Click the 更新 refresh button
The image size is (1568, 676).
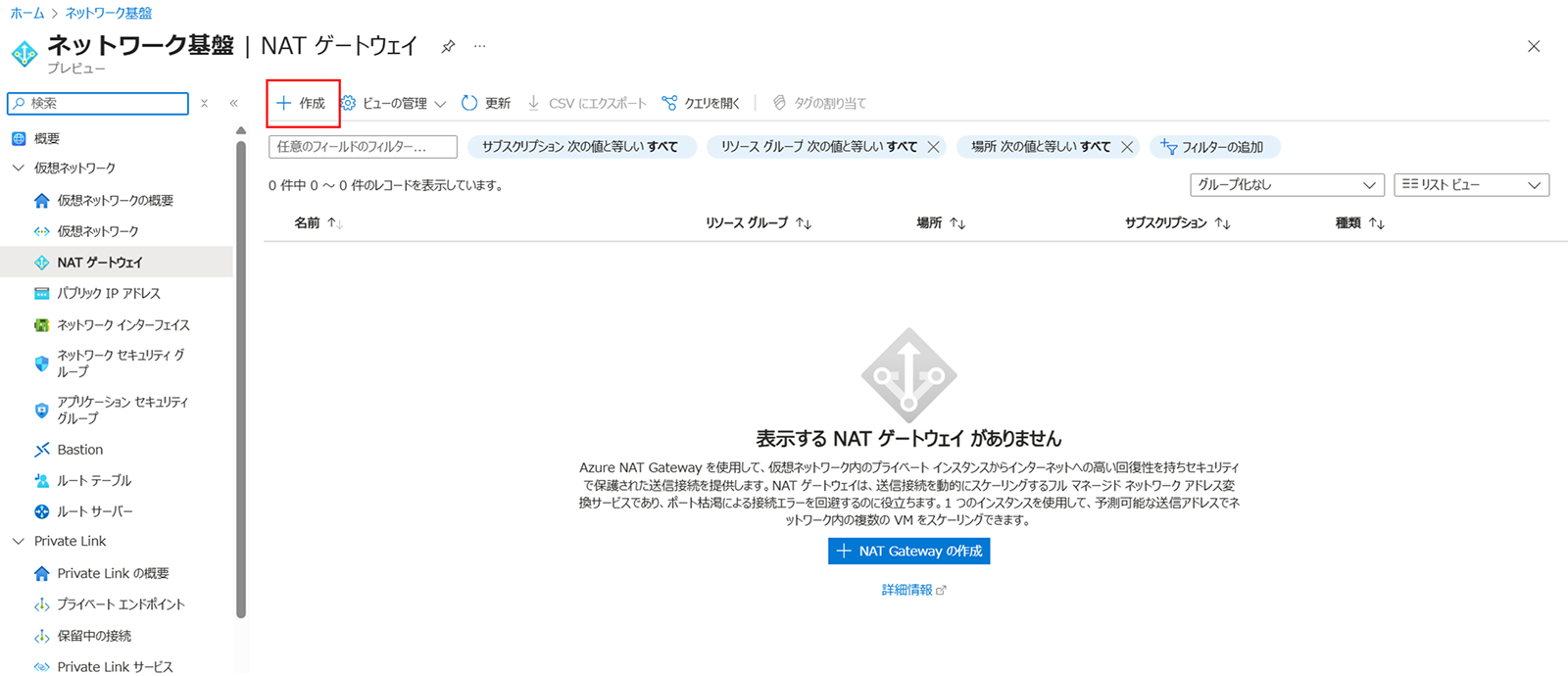(x=486, y=103)
